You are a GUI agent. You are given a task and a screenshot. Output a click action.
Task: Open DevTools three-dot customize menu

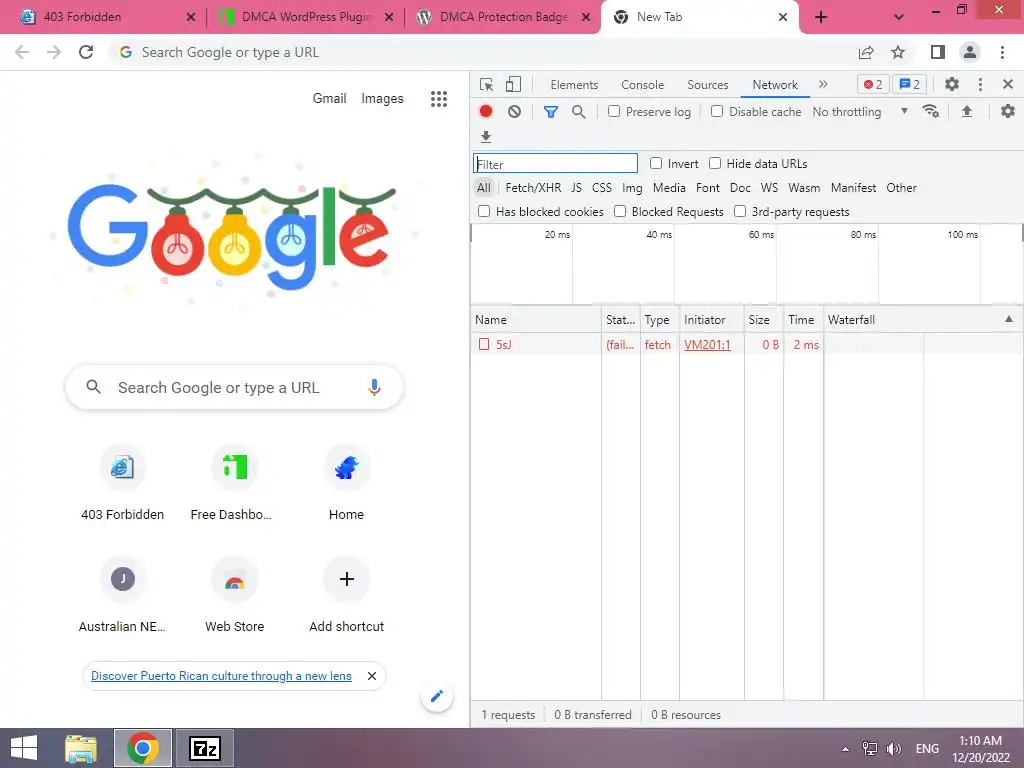980,84
